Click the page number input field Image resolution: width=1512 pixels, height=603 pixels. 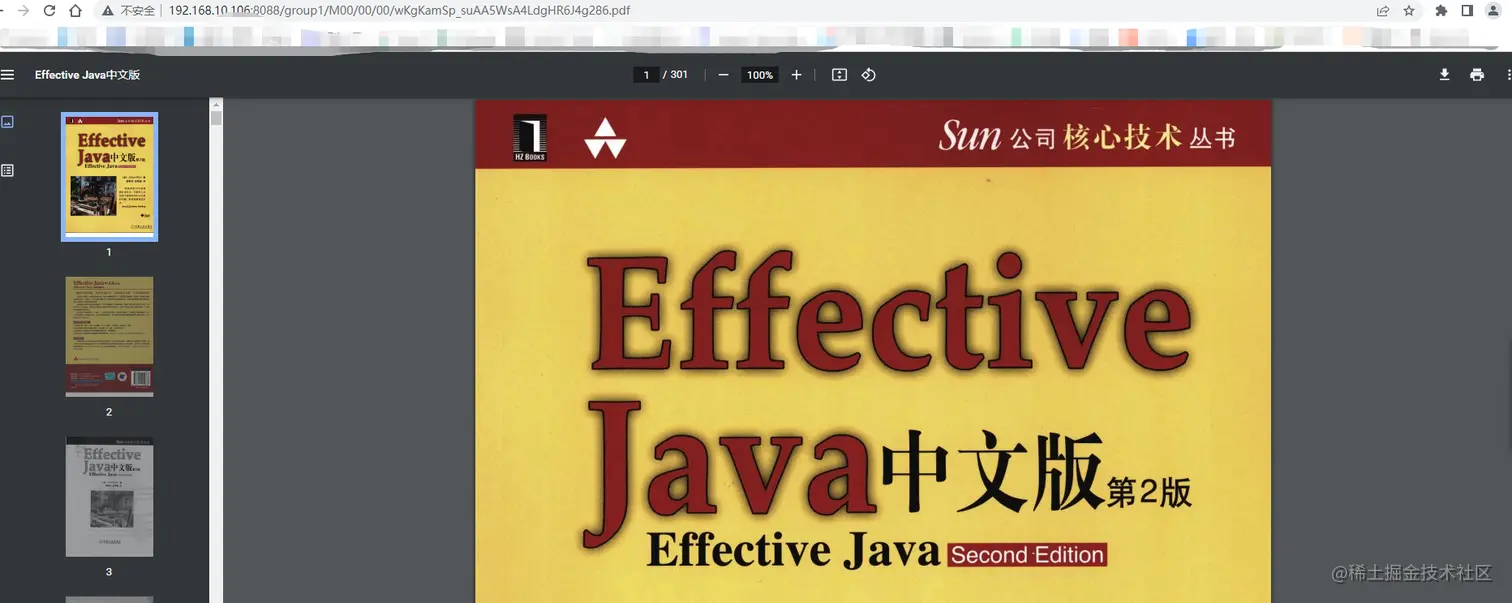coord(647,75)
